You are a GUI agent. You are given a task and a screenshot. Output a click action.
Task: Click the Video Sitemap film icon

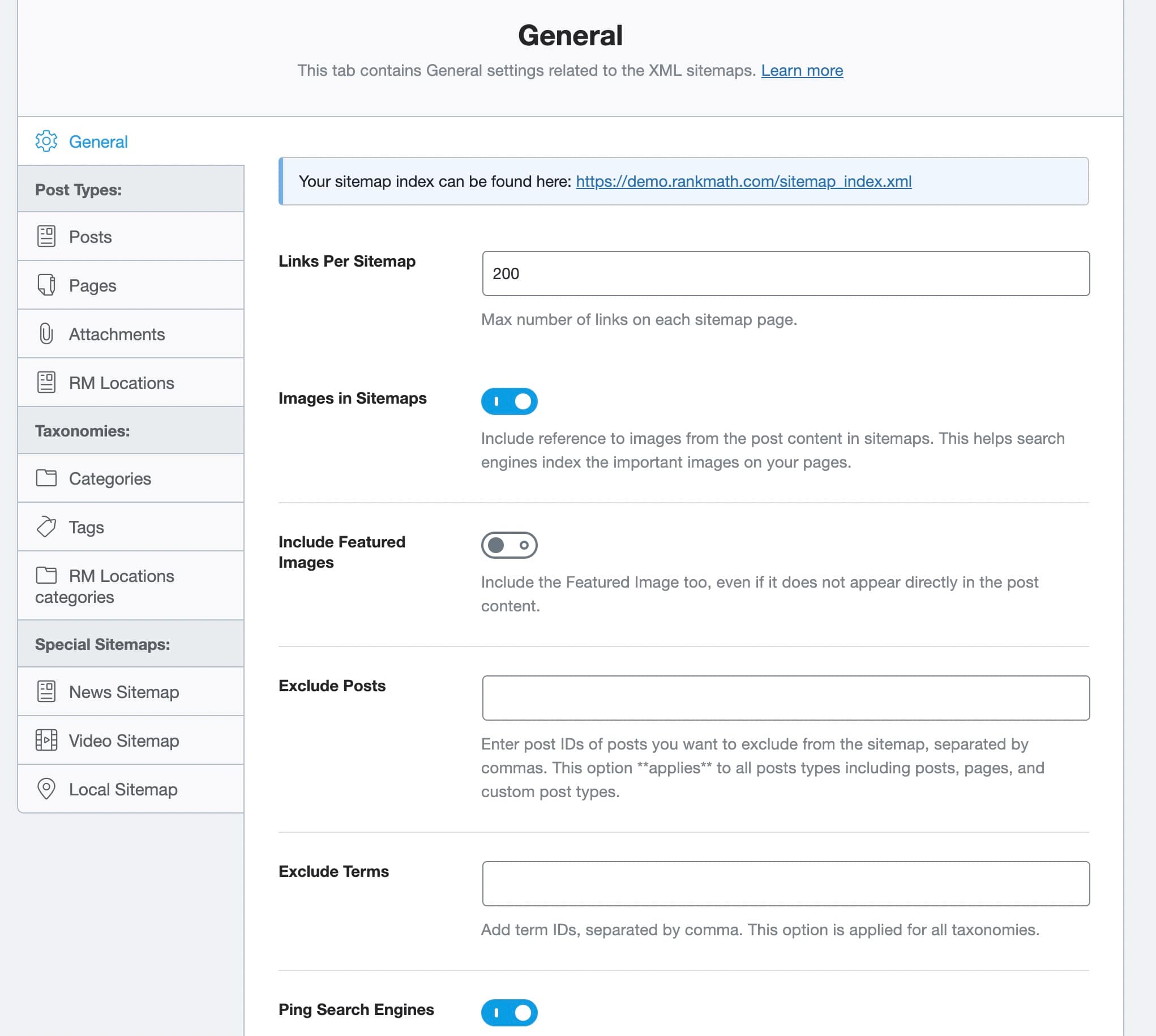46,740
